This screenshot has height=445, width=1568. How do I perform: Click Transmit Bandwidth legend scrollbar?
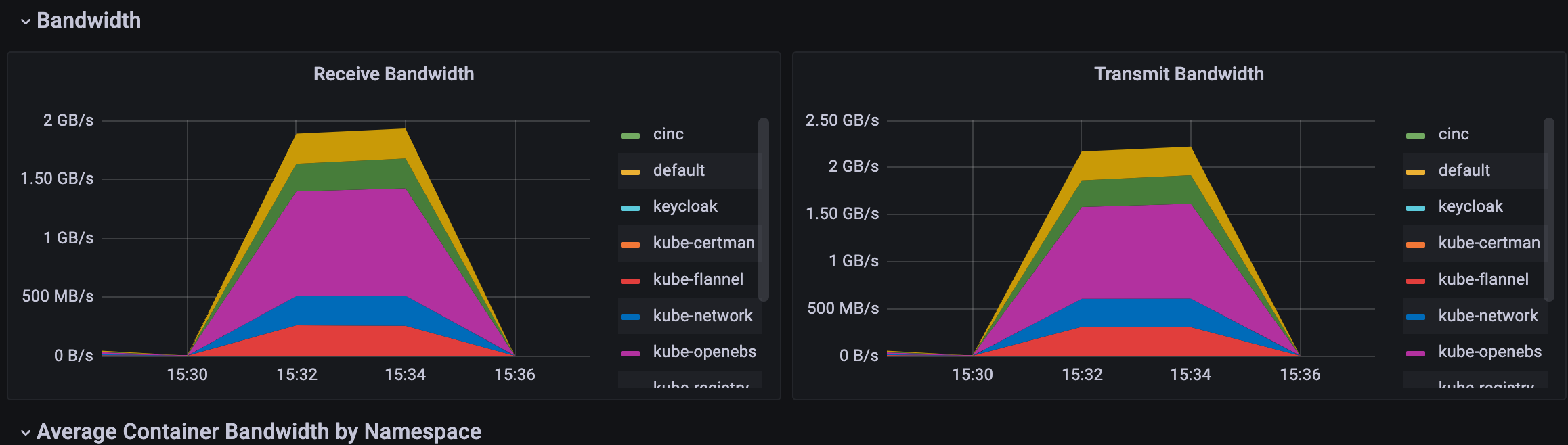(1548, 210)
